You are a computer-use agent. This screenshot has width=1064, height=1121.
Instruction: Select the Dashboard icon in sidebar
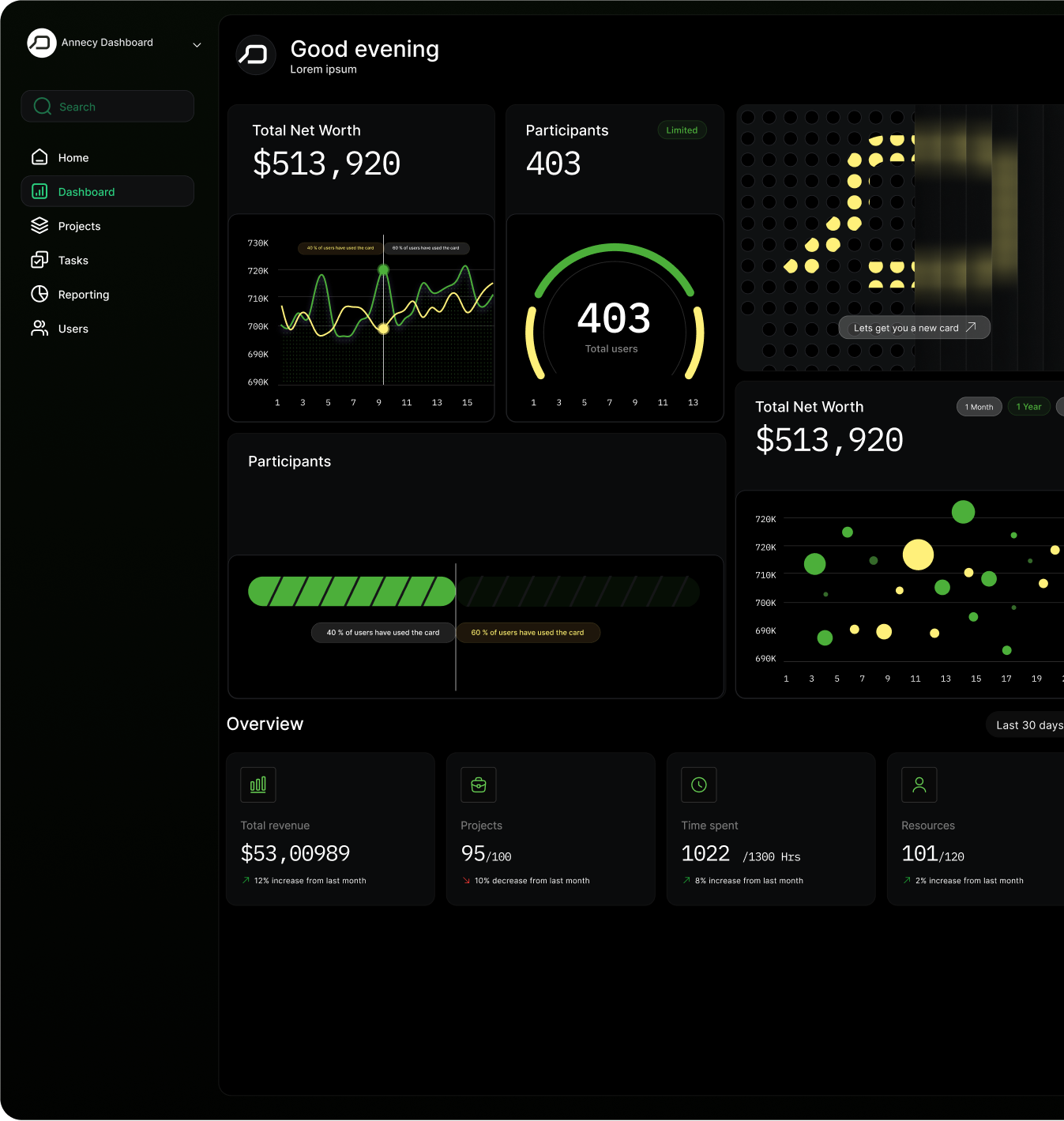tap(39, 191)
